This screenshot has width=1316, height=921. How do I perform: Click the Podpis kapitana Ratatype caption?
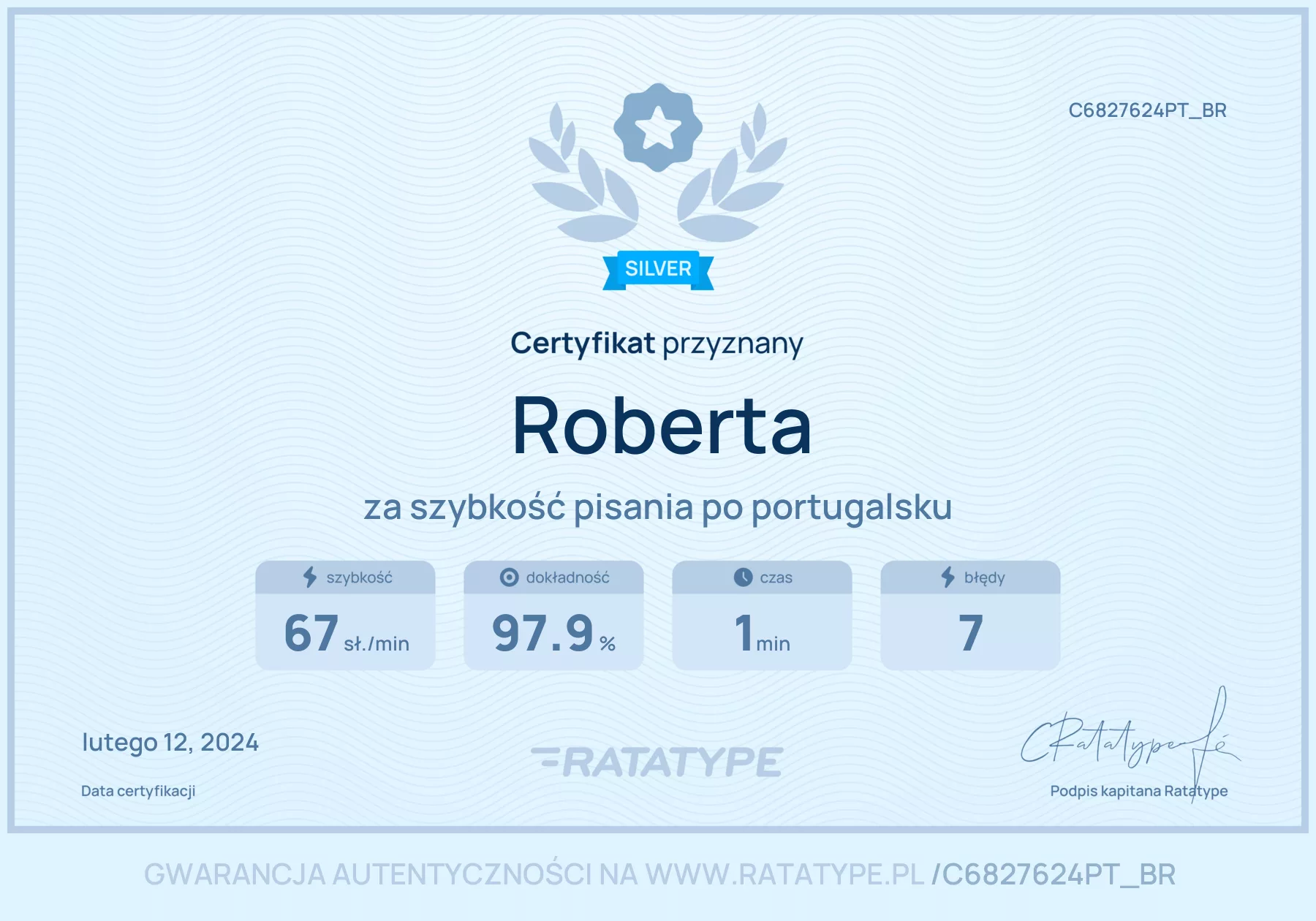pos(1139,791)
